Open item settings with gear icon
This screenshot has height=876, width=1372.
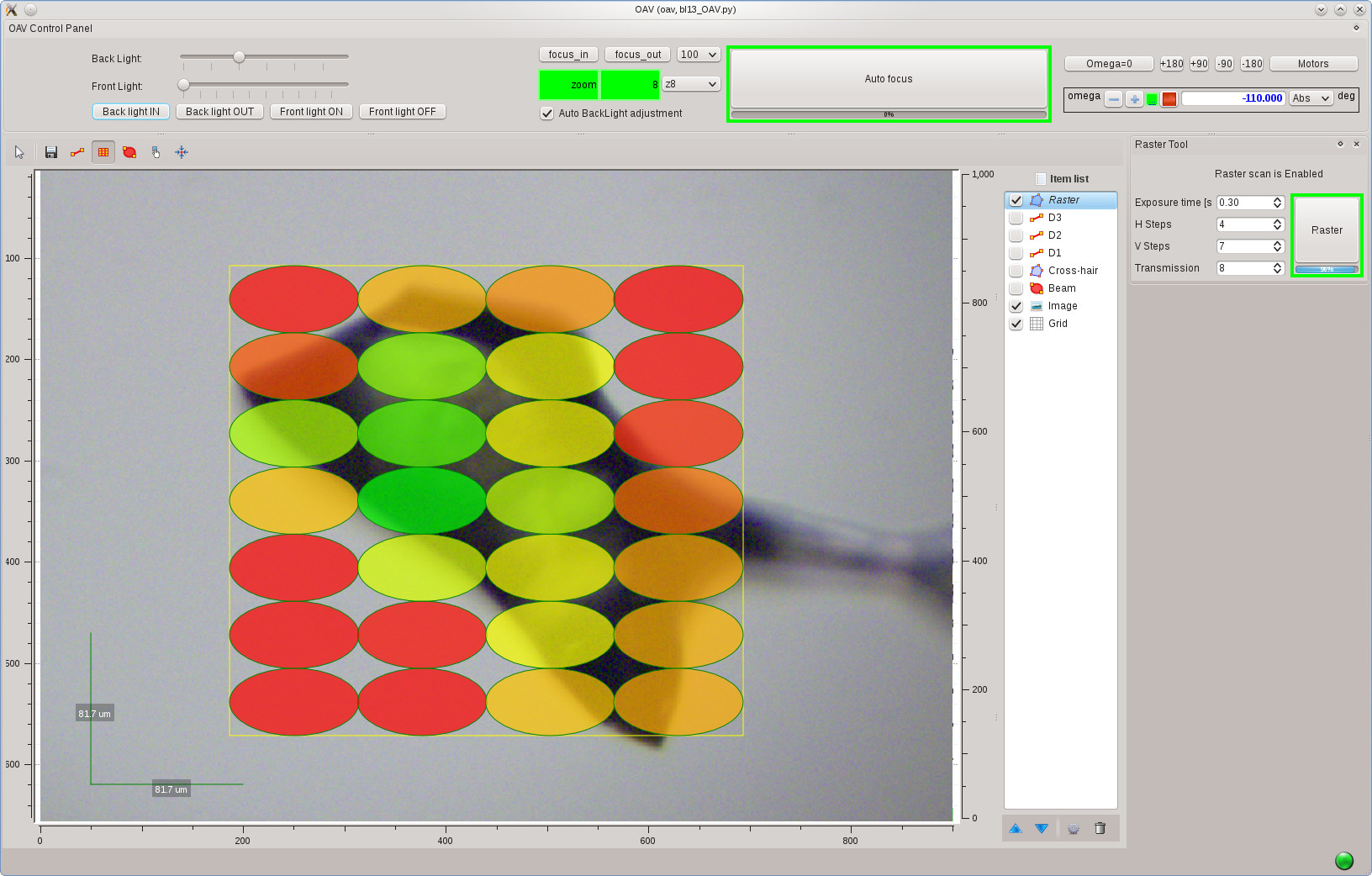[1073, 828]
